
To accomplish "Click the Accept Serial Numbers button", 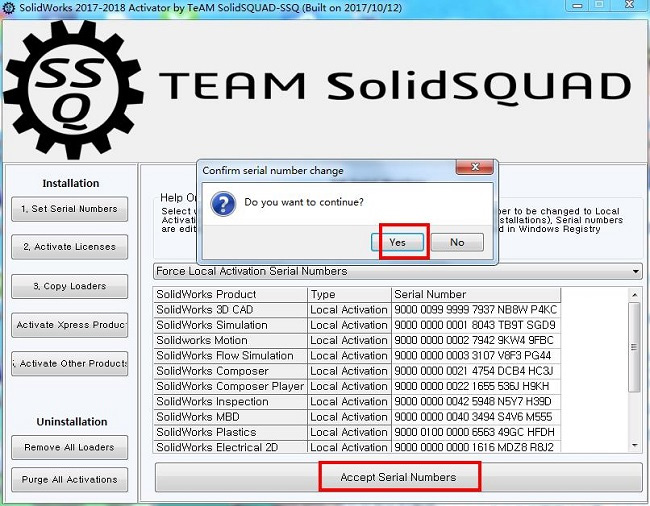I will pyautogui.click(x=398, y=477).
